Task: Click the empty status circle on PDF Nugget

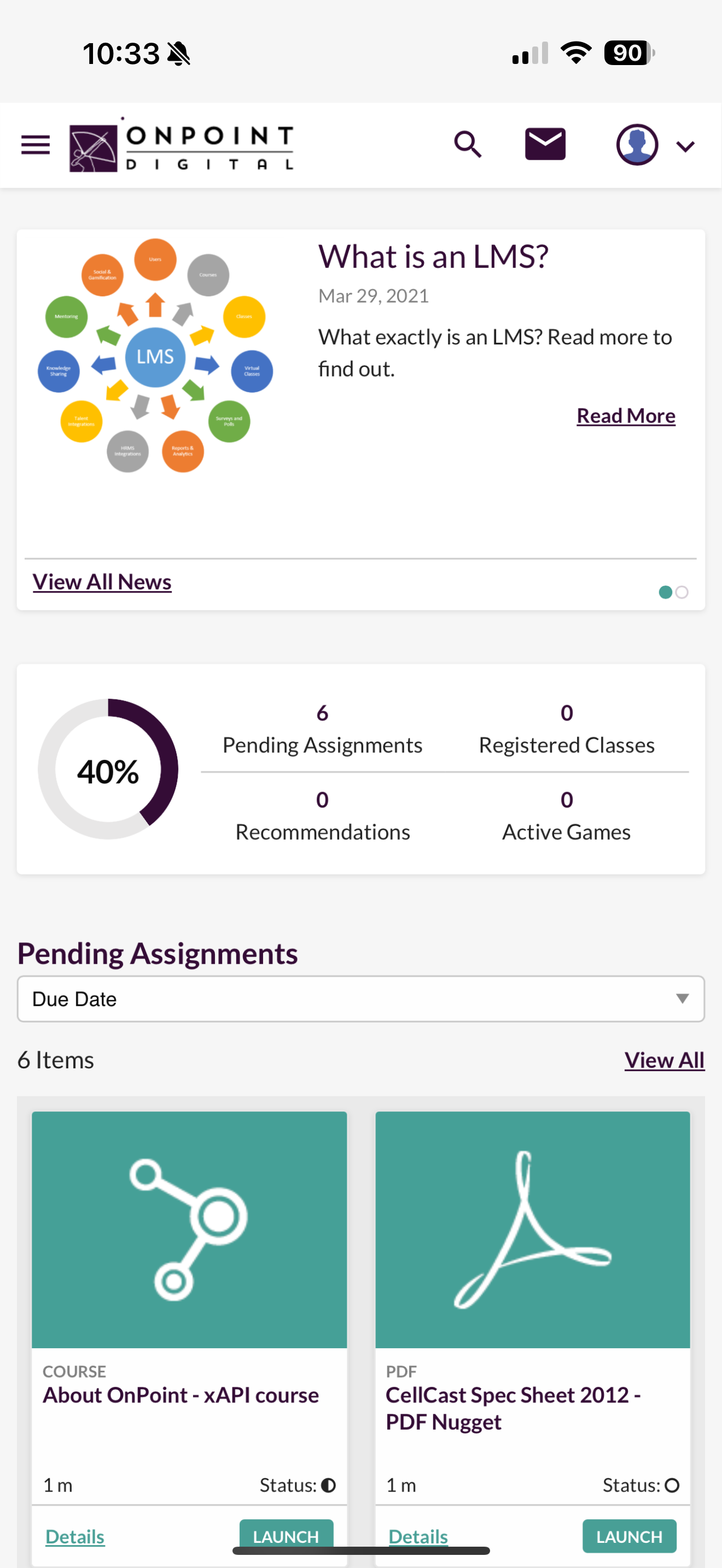Action: [x=672, y=1485]
